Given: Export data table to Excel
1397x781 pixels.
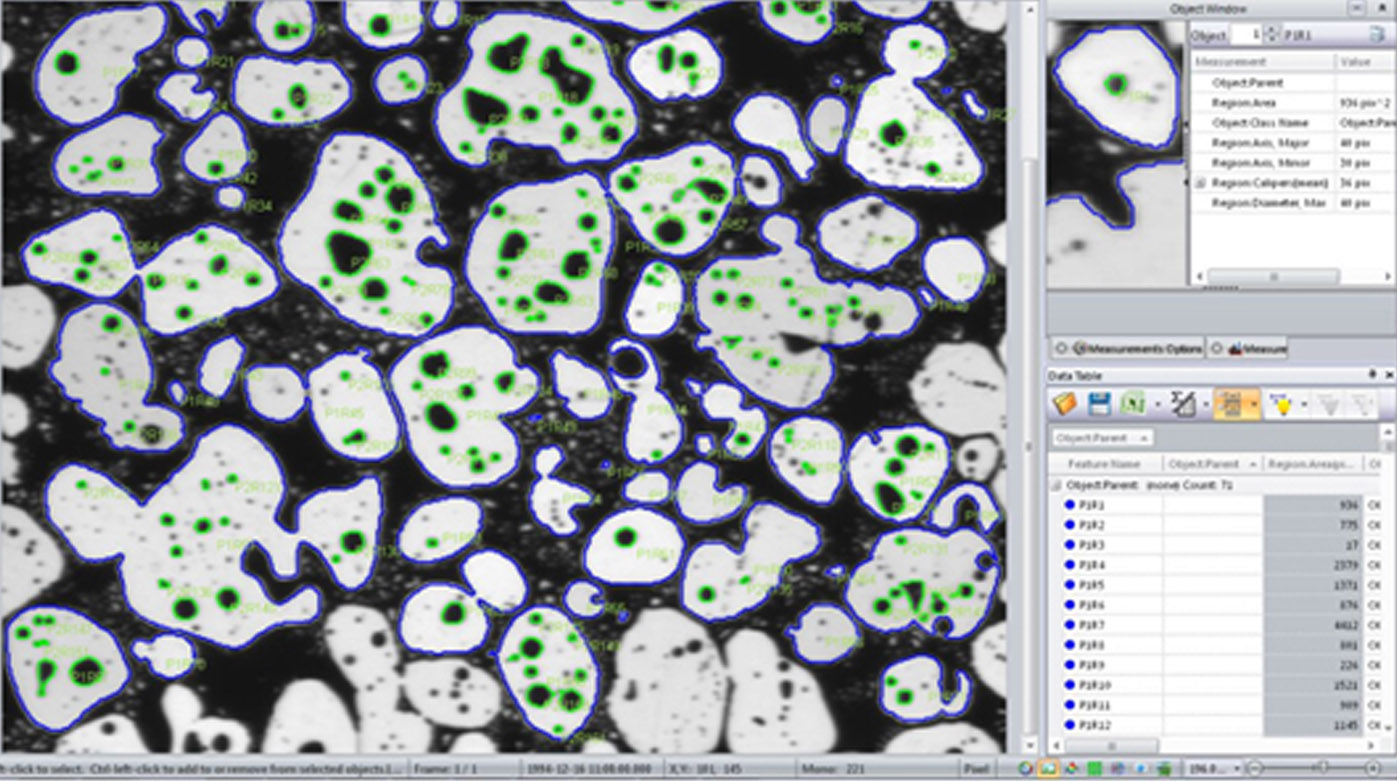Looking at the screenshot, I should coord(1132,403).
